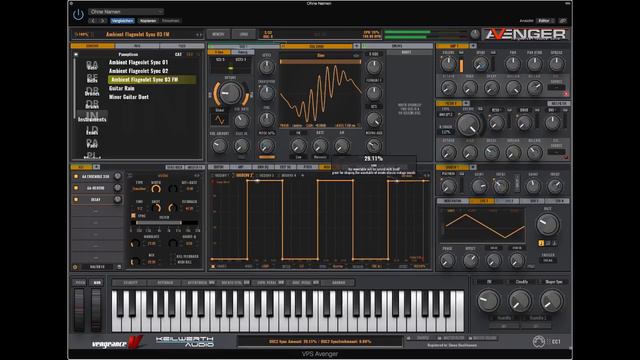Click the modulation wheel

point(96,309)
